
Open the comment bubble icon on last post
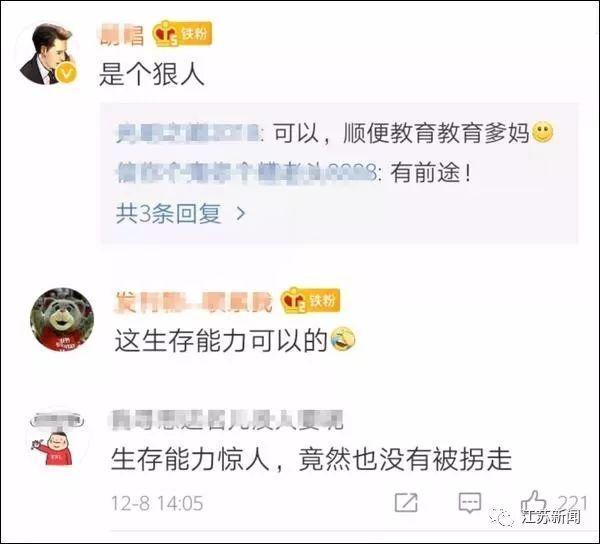tap(470, 502)
